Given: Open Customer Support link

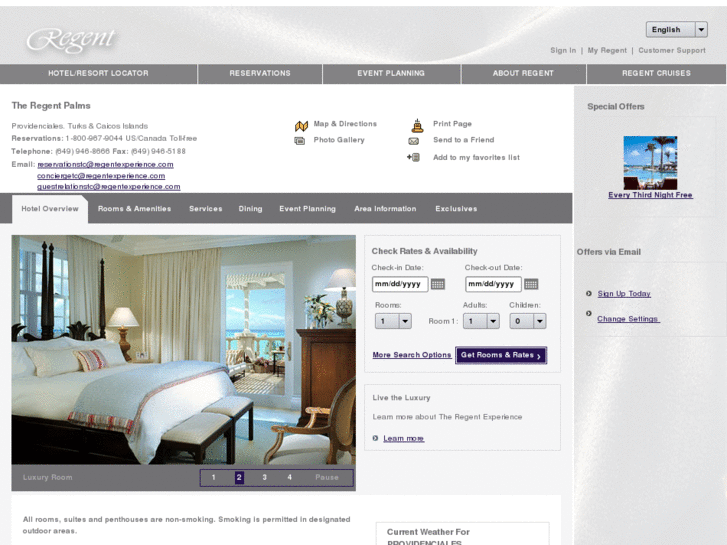Looking at the screenshot, I should point(672,50).
